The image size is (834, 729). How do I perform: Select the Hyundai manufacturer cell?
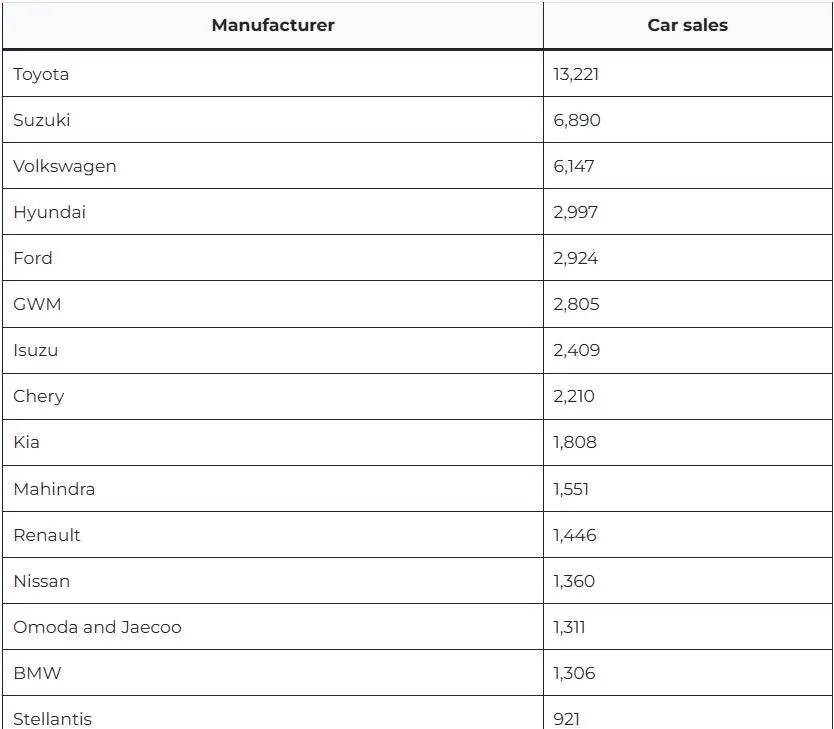pyautogui.click(x=49, y=212)
